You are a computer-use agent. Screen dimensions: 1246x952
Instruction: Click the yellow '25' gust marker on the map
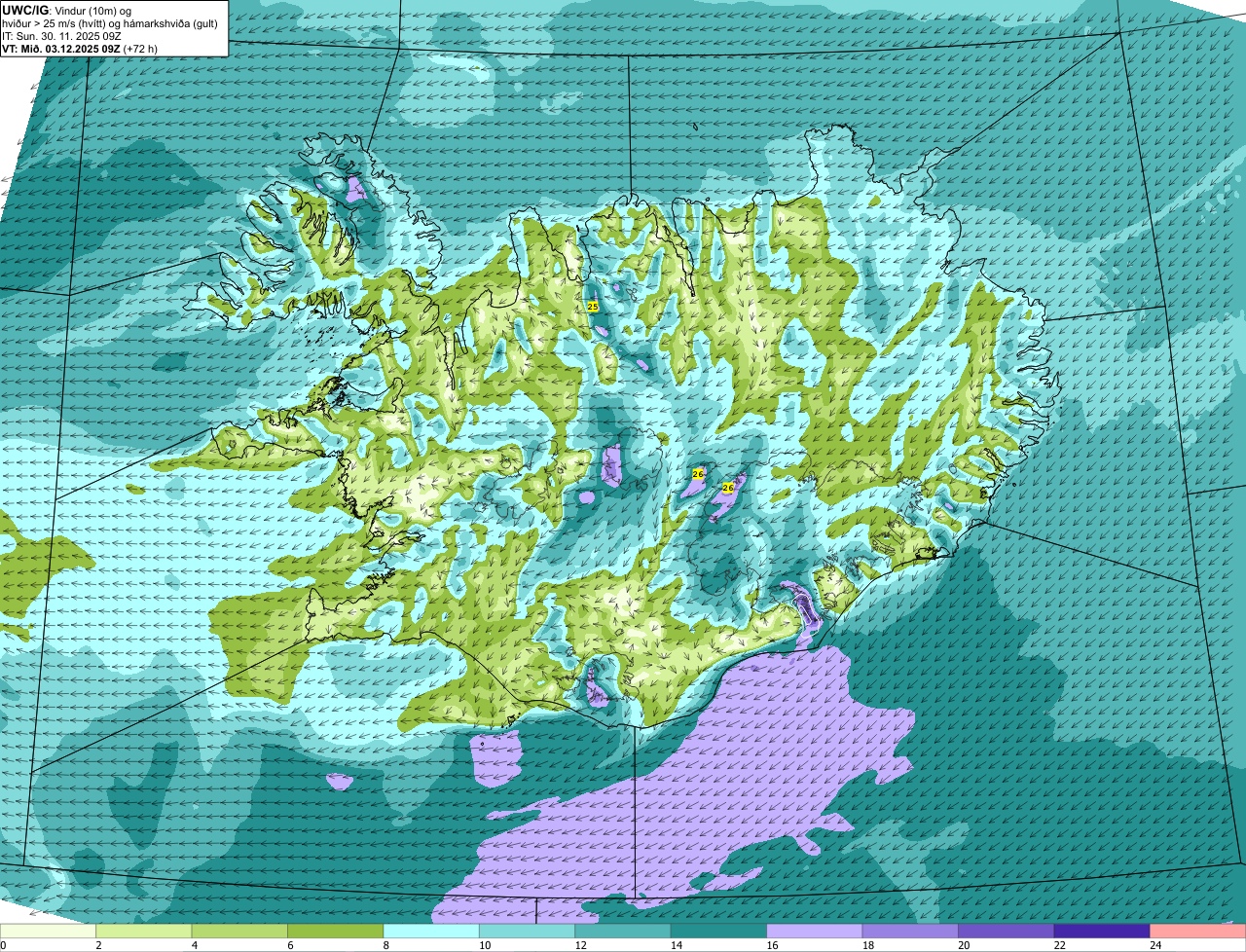[x=593, y=307]
